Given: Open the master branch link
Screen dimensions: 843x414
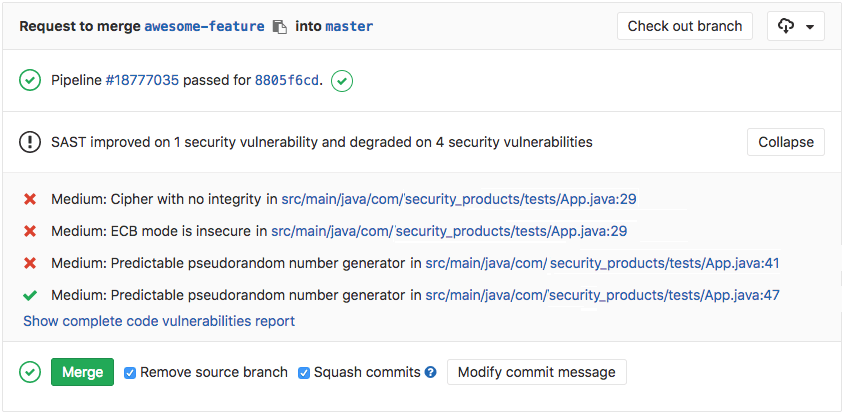Looking at the screenshot, I should click(349, 27).
